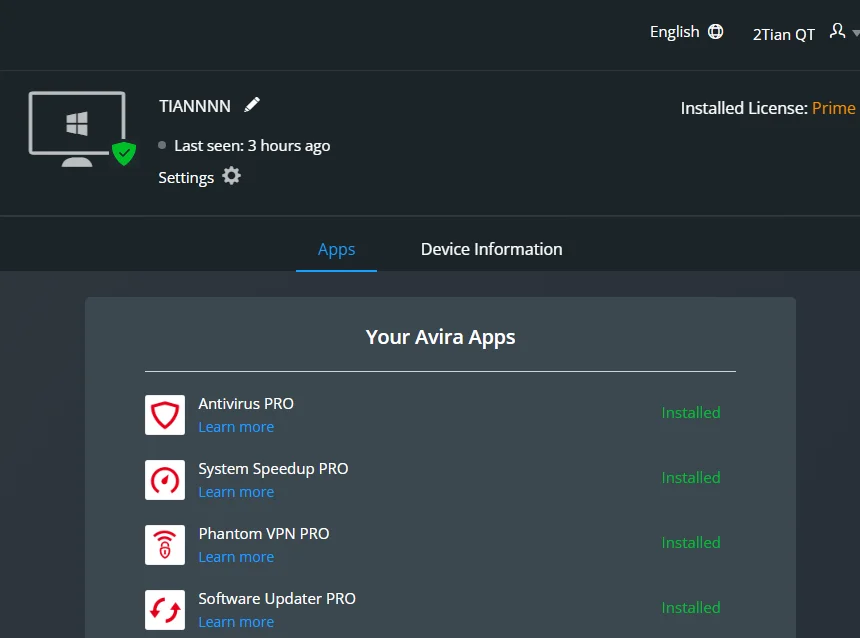This screenshot has height=638, width=860.
Task: Open the Settings gear icon
Action: click(x=231, y=176)
